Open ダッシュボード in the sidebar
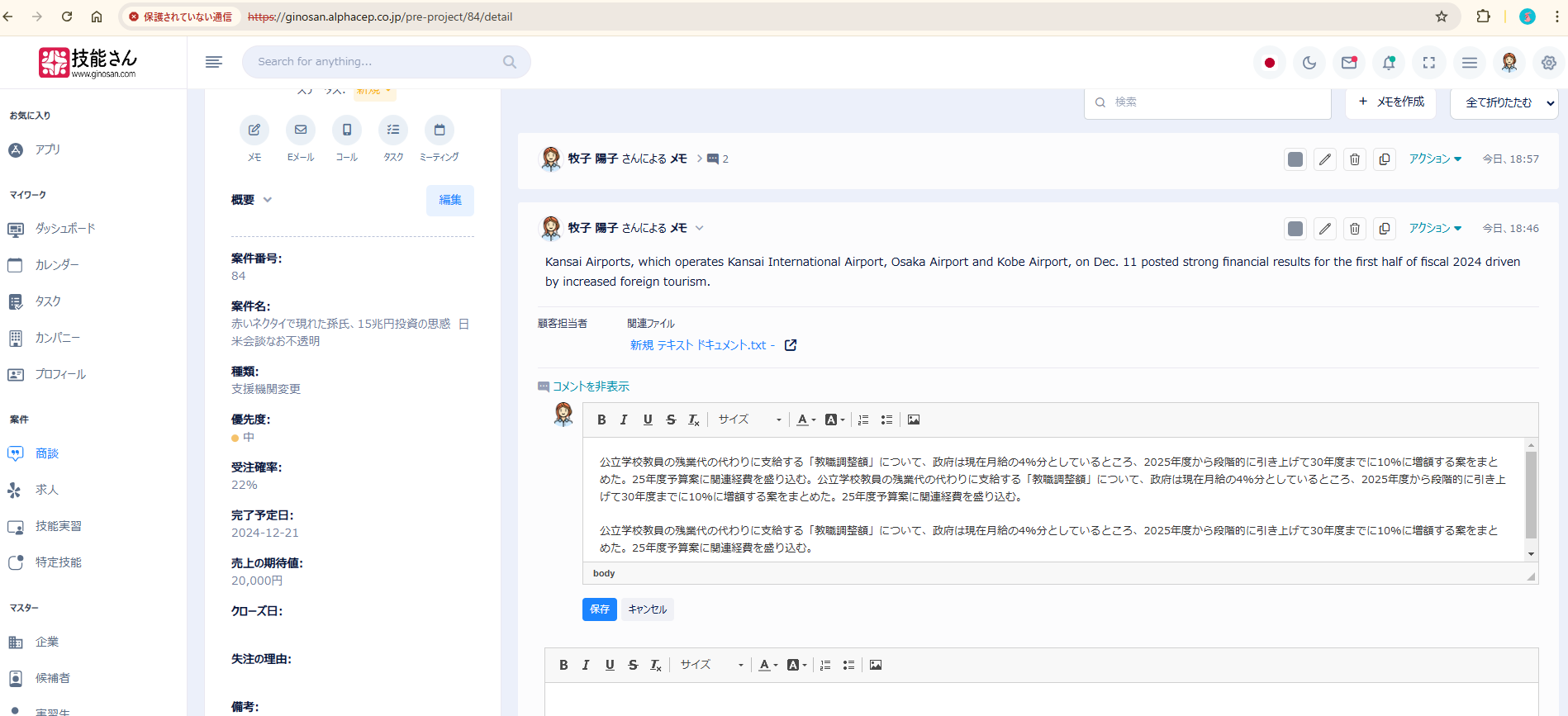Viewport: 1568px width, 716px height. [65, 229]
